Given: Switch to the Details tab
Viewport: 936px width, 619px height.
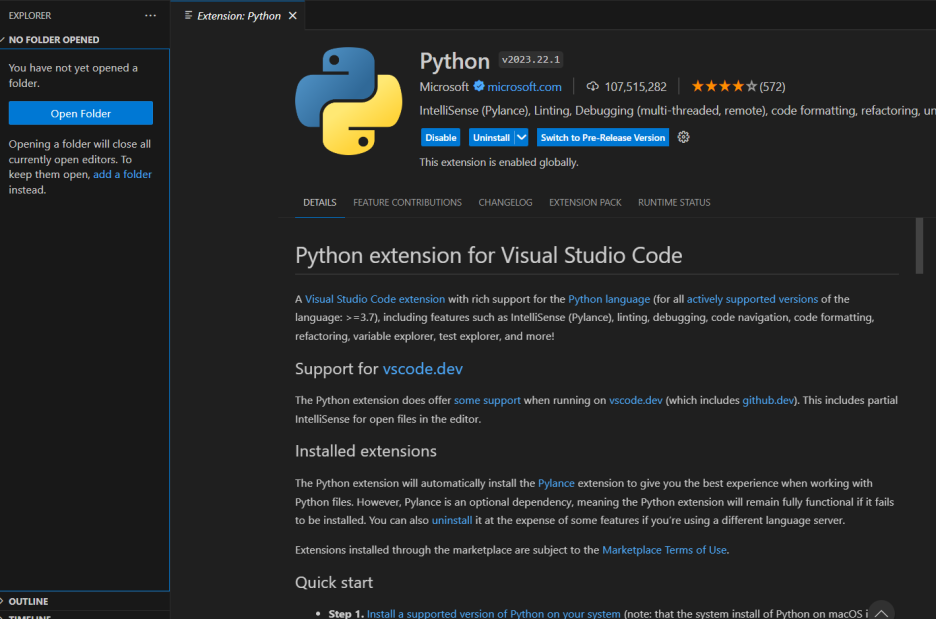Looking at the screenshot, I should coord(319,202).
